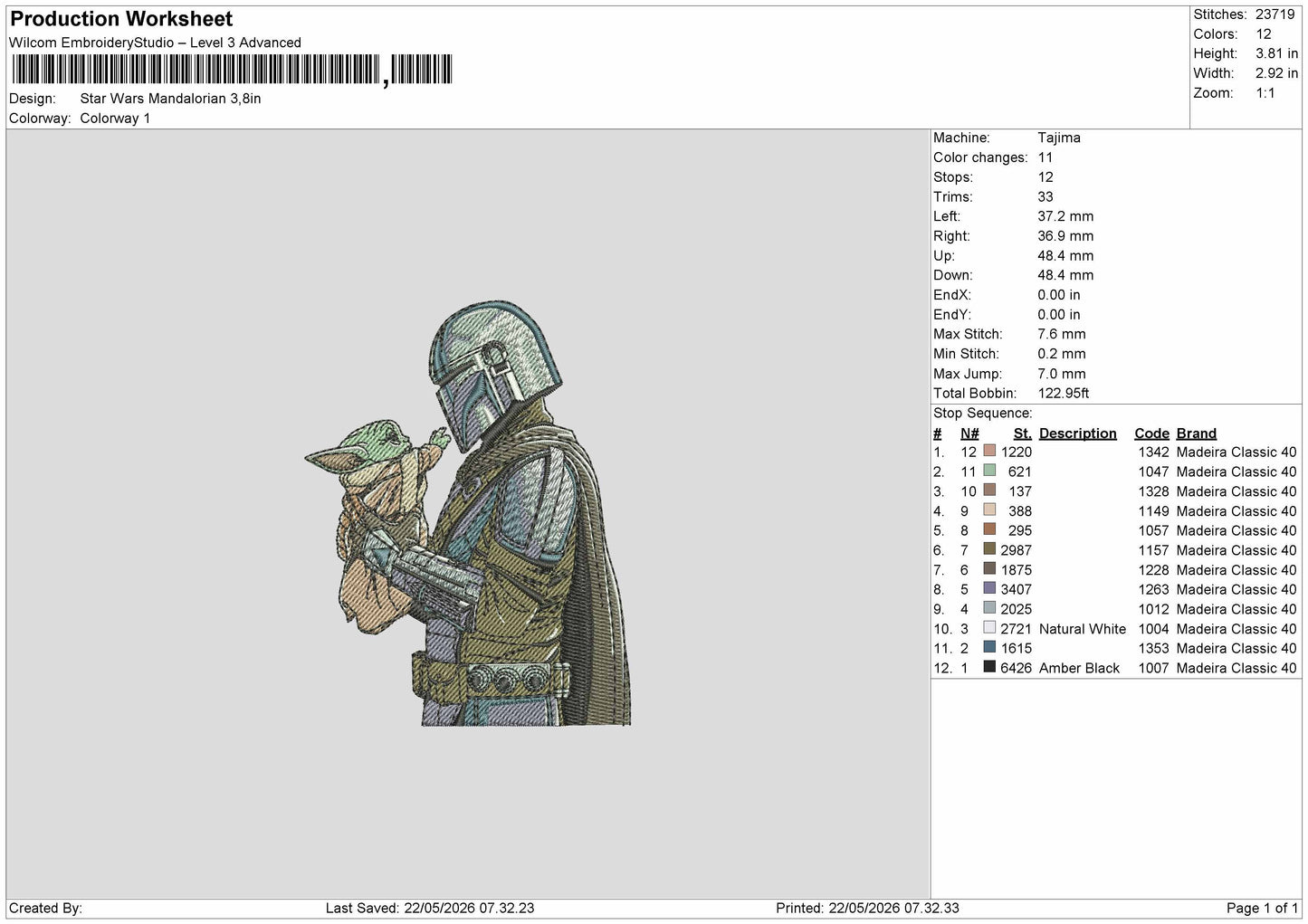Image resolution: width=1308 pixels, height=924 pixels.
Task: Click the stitches count 23719
Action: coord(1275,14)
